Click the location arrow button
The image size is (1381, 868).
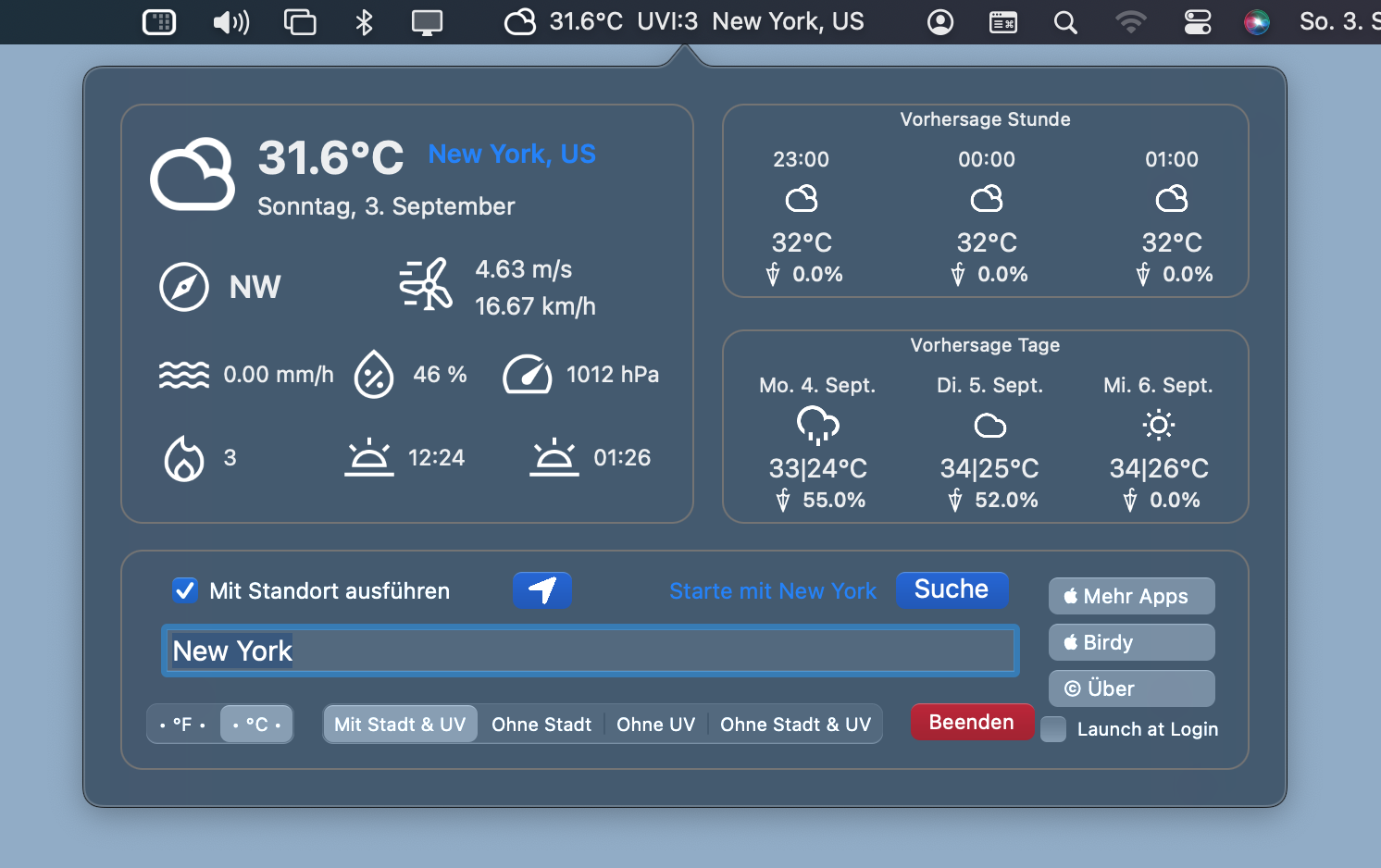(x=542, y=589)
